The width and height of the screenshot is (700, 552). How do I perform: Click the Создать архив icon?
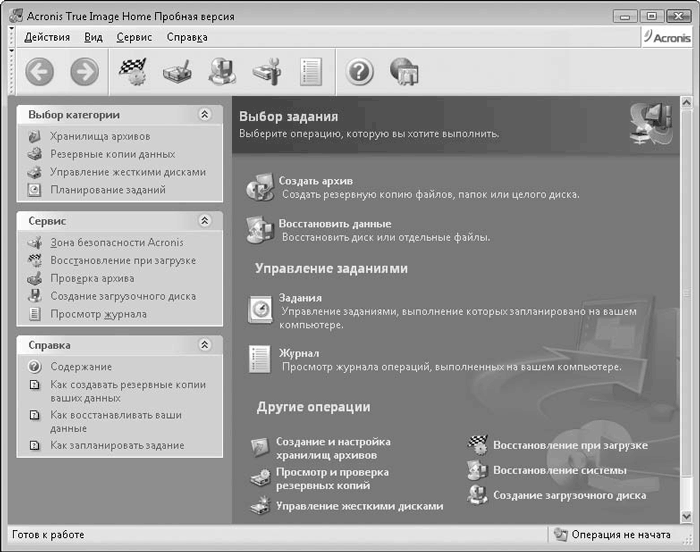pos(259,186)
